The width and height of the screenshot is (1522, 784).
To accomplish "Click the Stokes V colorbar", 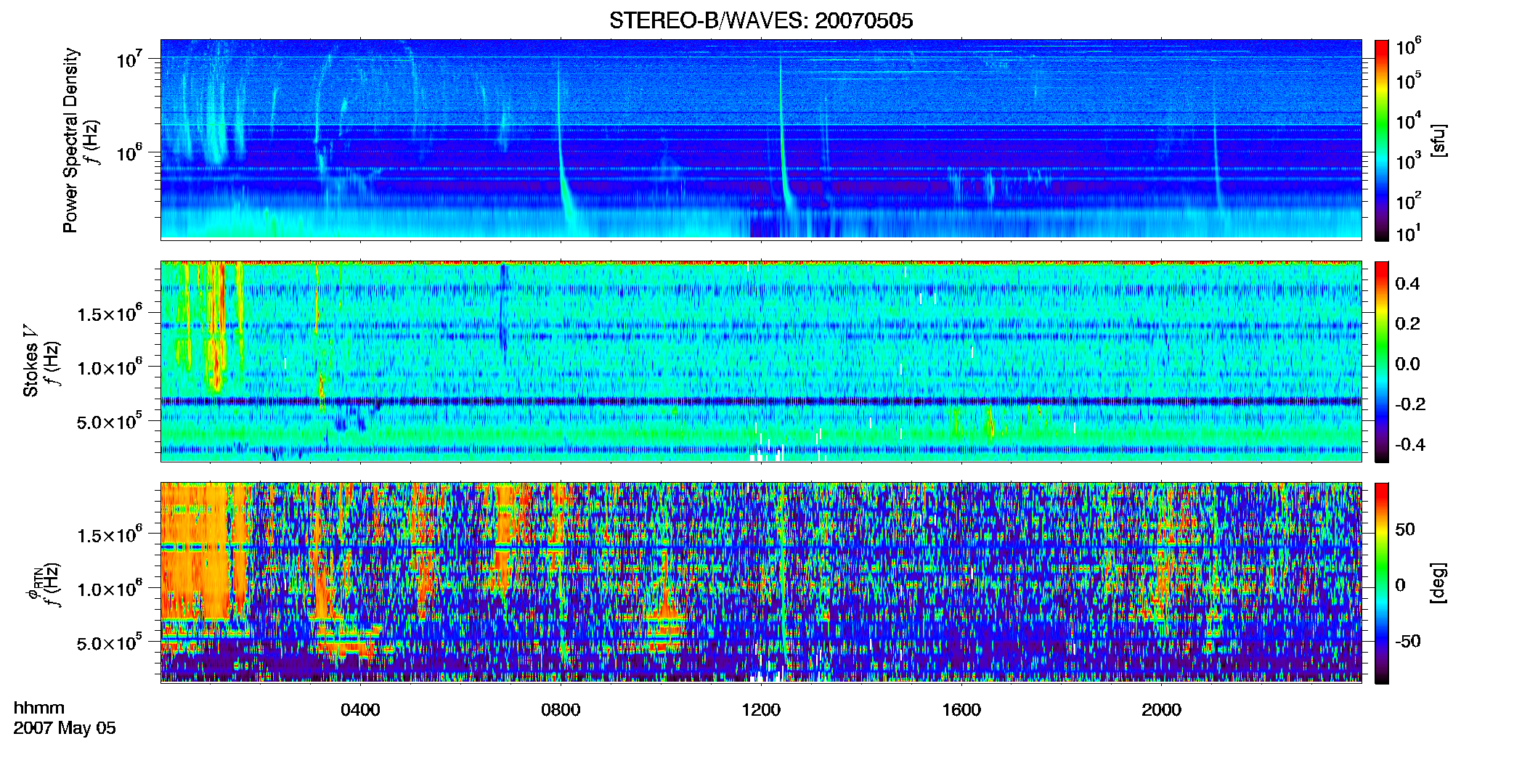I will tap(1381, 362).
